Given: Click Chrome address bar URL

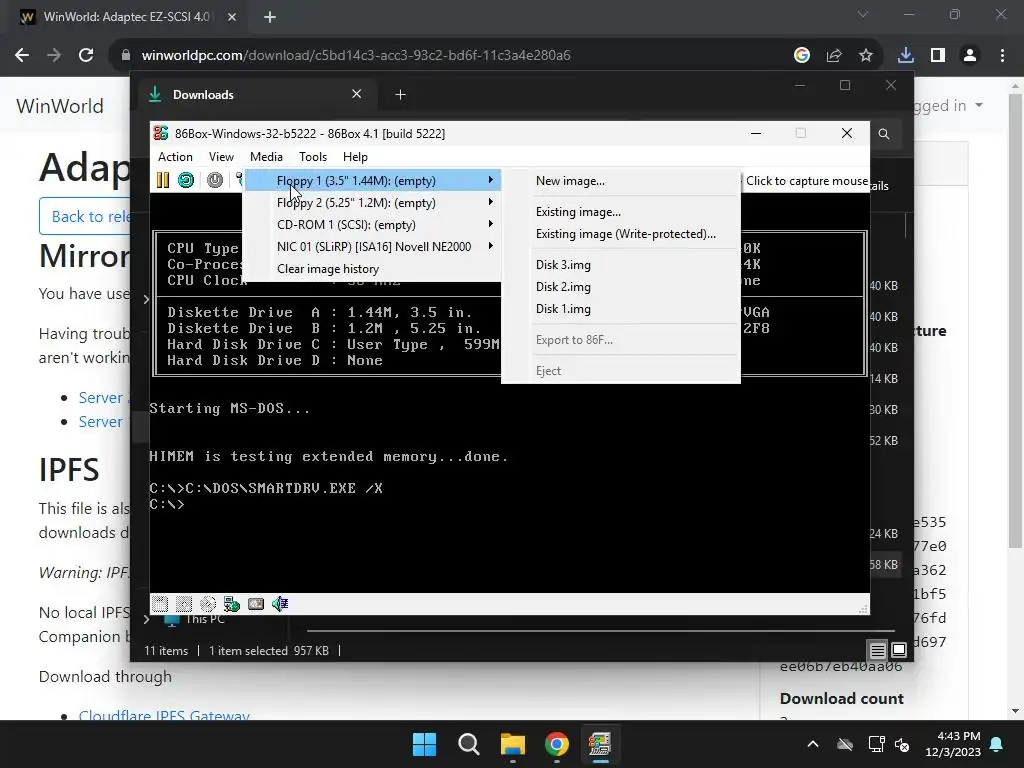Looking at the screenshot, I should 356,56.
